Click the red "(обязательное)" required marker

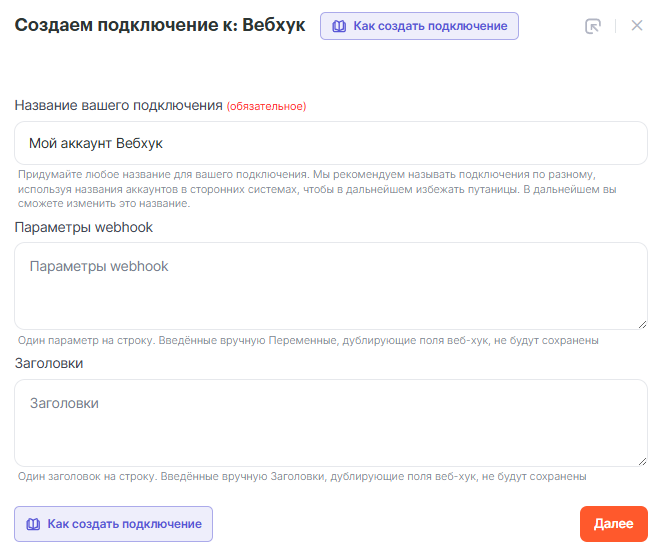(266, 106)
